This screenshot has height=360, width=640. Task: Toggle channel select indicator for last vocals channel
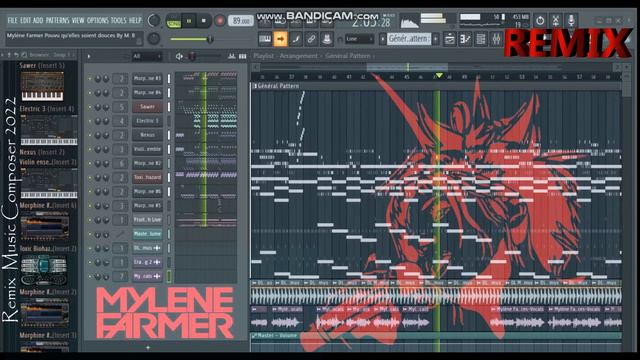tap(169, 276)
